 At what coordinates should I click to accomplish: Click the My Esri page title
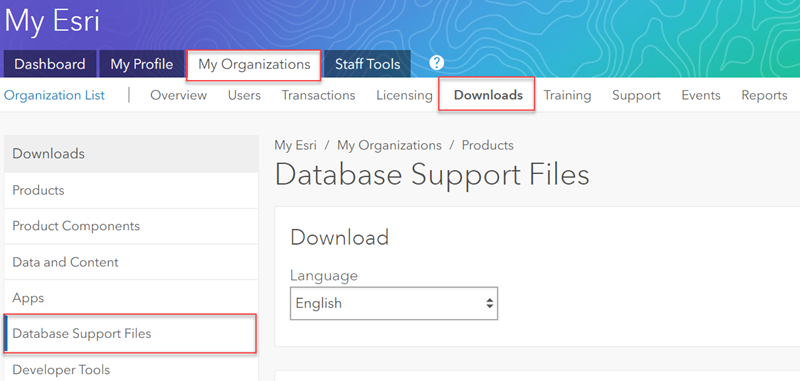tap(52, 21)
